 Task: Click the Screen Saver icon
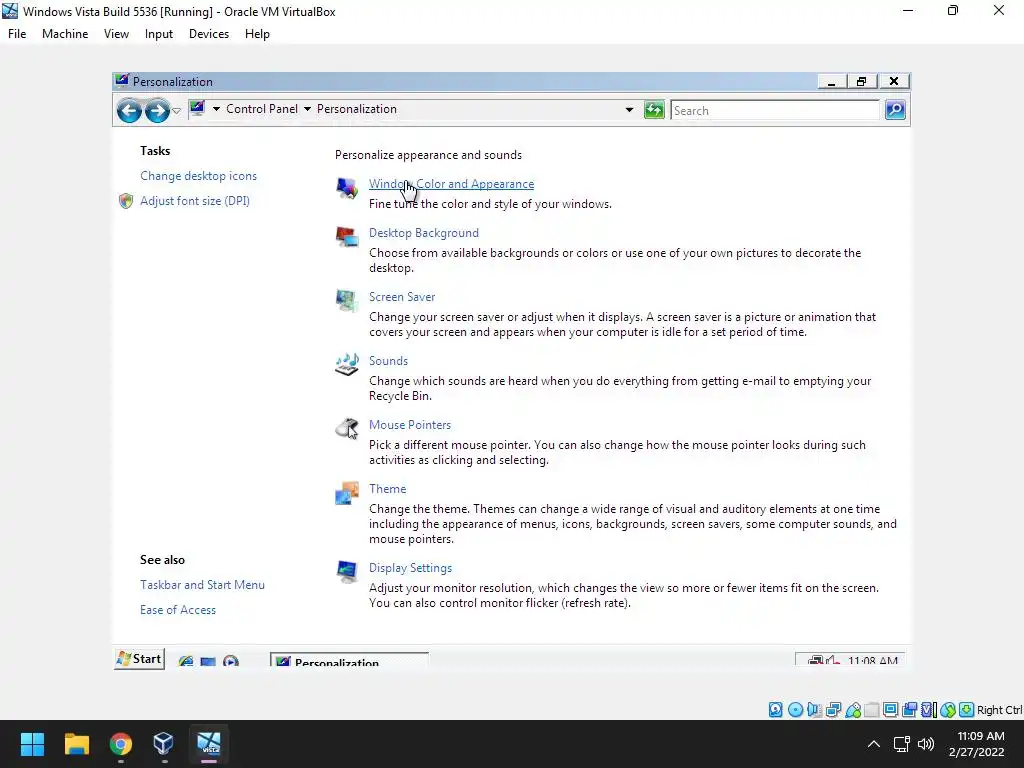pyautogui.click(x=347, y=300)
